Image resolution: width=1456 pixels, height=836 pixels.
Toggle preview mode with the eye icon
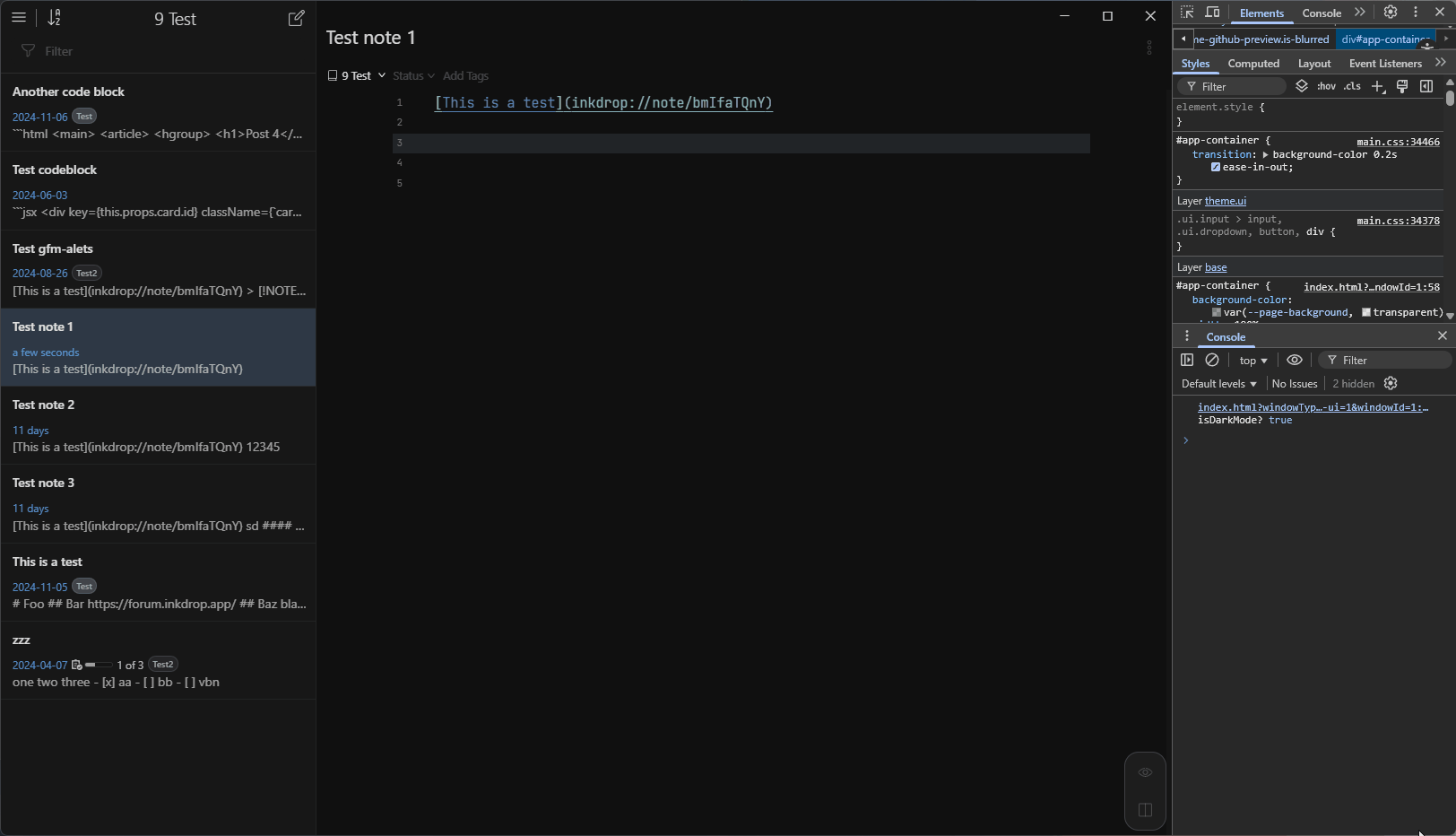pos(1145,772)
